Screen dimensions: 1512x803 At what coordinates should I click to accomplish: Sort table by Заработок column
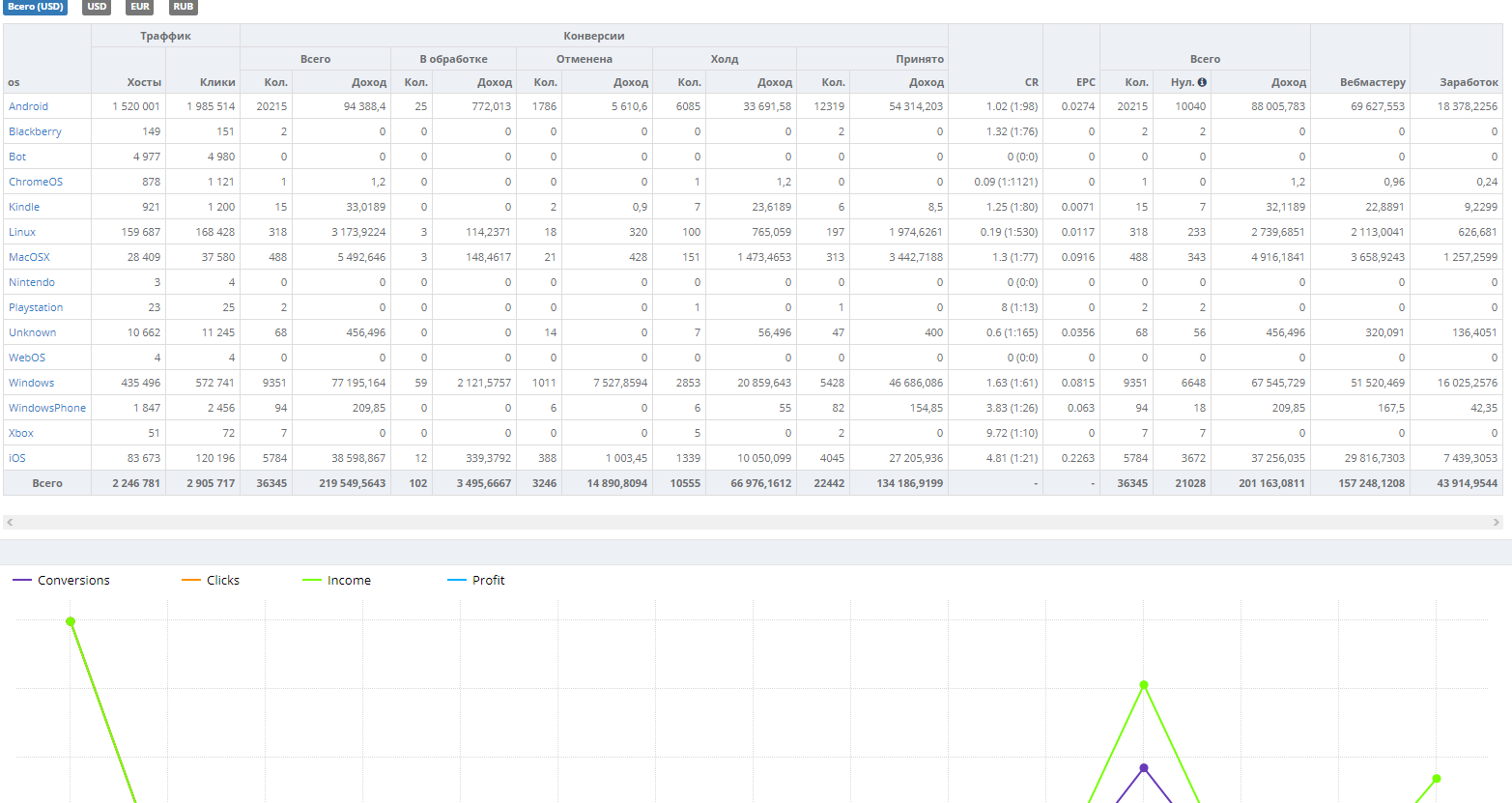[1469, 82]
